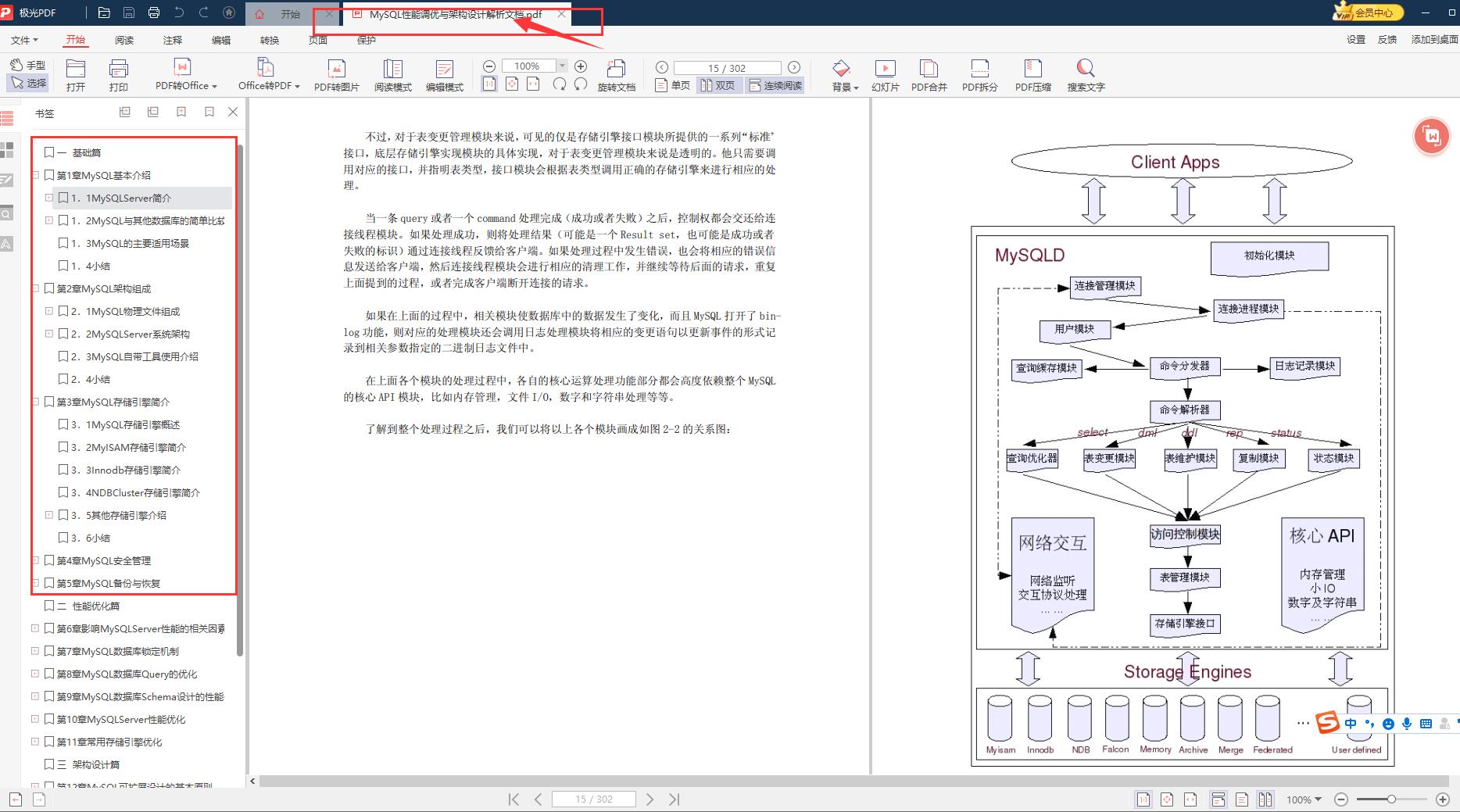This screenshot has height=812, width=1460.
Task: Close the 书签 bookmarks panel
Action: point(233,113)
